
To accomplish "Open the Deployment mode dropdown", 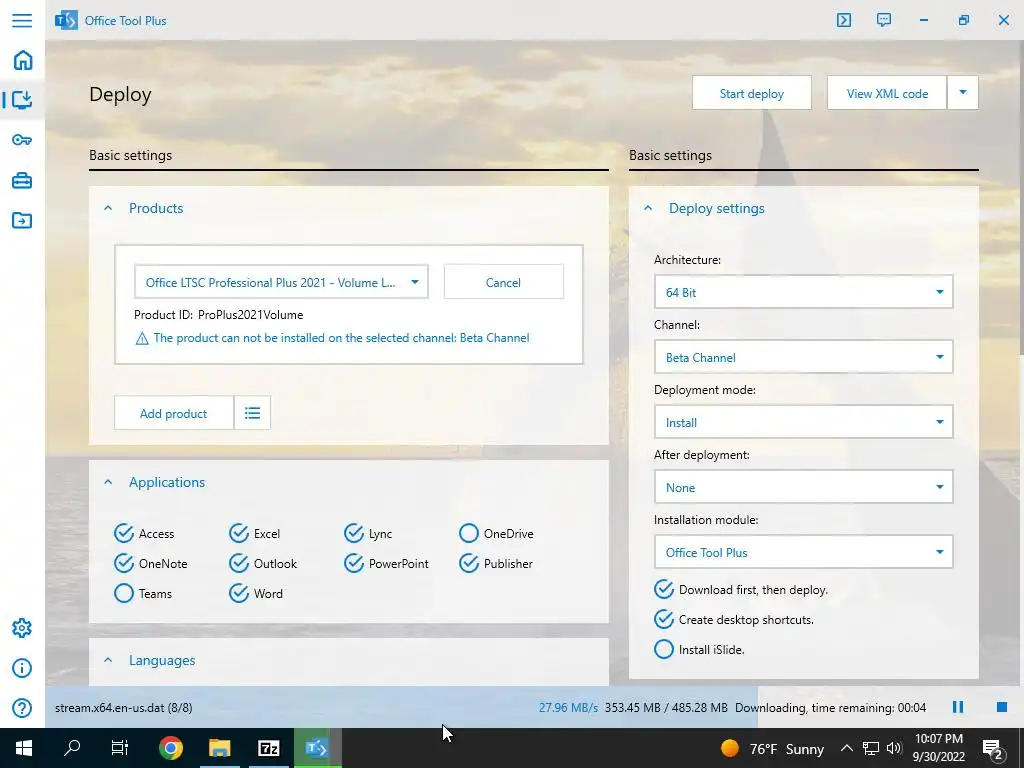I will 803,423.
